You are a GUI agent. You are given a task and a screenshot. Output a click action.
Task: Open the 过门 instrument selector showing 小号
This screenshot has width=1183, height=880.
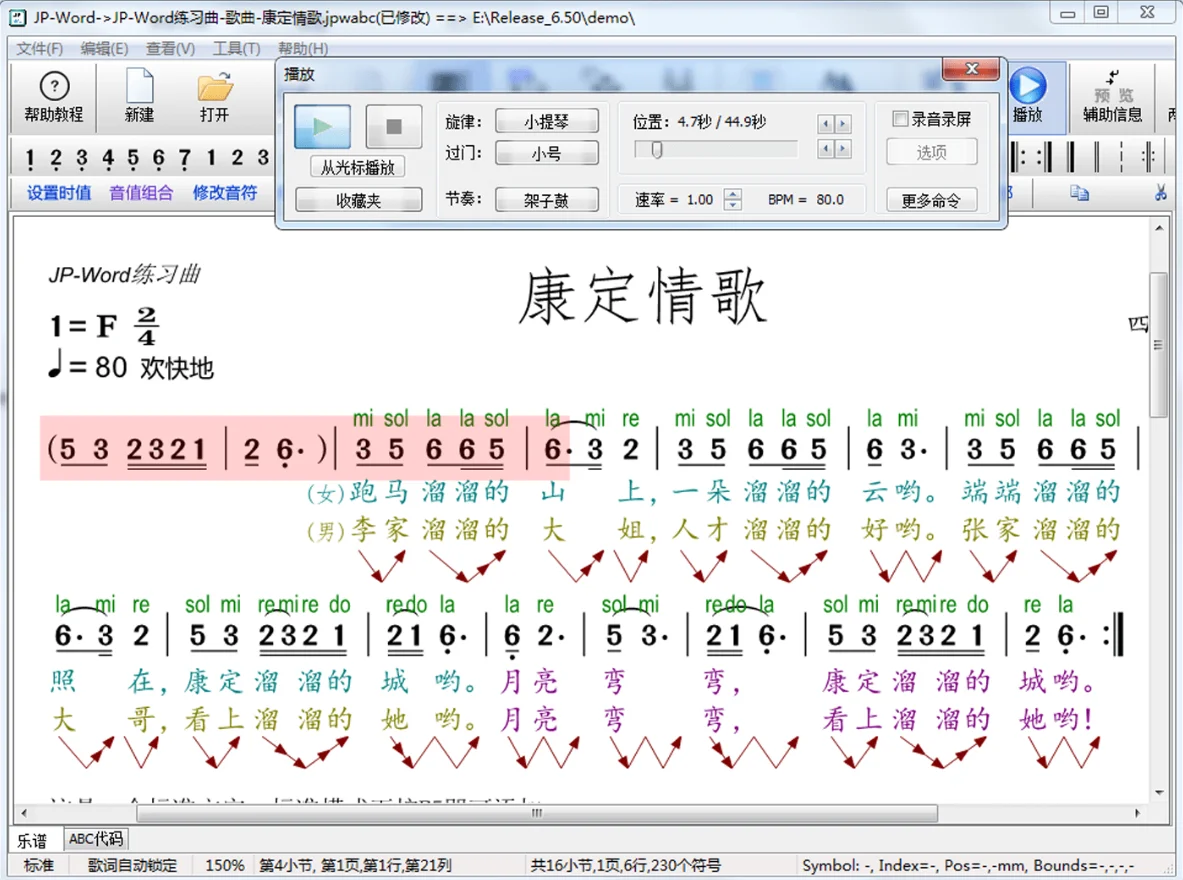546,153
